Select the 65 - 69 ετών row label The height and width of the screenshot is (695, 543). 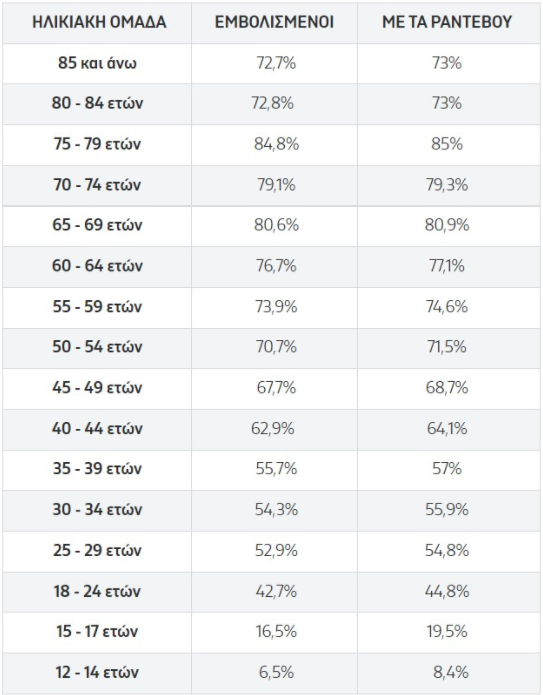[x=97, y=225]
